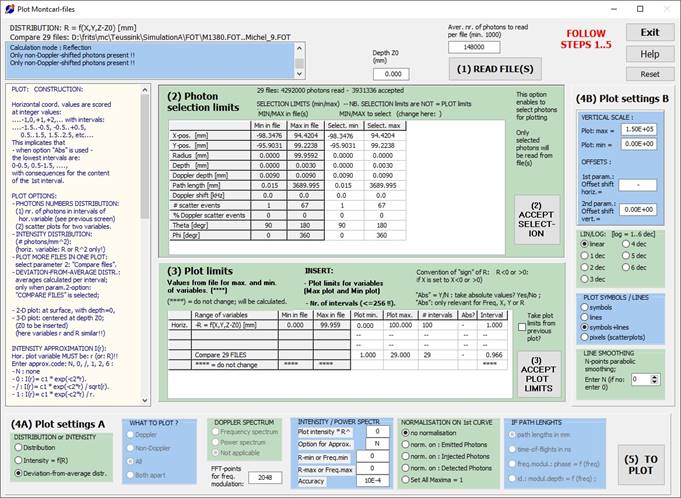Click X-pos. Select. min cell -98.3476
This screenshot has width=681, height=498.
(344, 135)
